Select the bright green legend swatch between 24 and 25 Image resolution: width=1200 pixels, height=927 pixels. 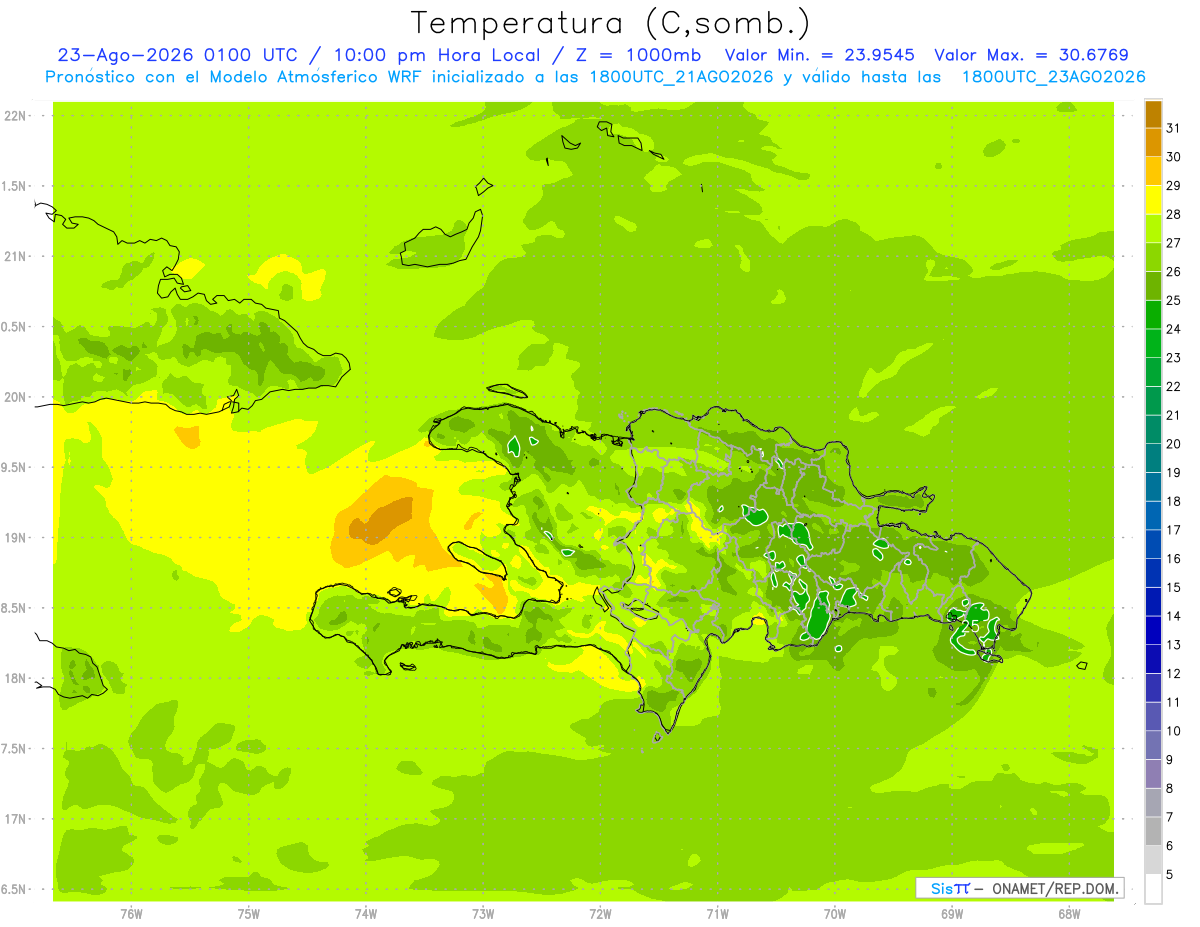pos(1153,315)
